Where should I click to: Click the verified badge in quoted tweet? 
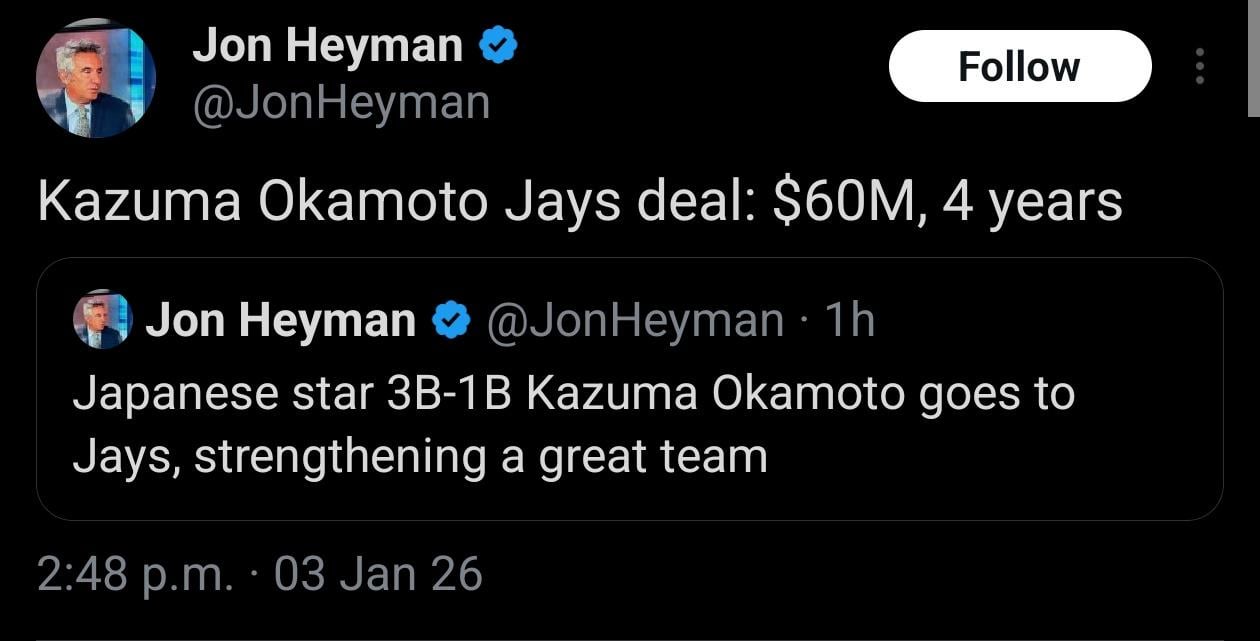449,318
